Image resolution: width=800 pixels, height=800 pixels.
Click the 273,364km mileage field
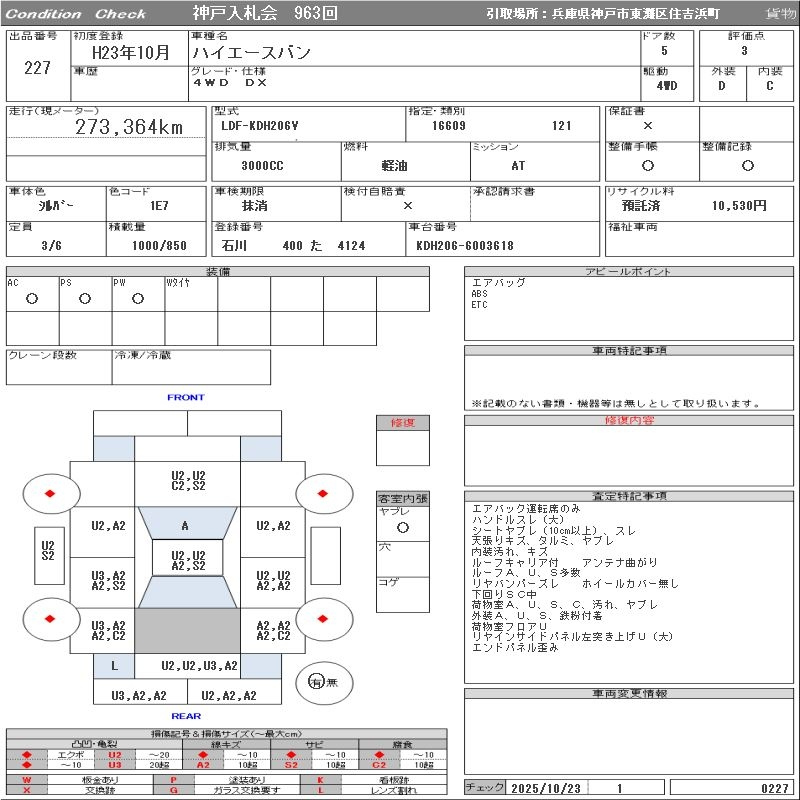tap(130, 127)
